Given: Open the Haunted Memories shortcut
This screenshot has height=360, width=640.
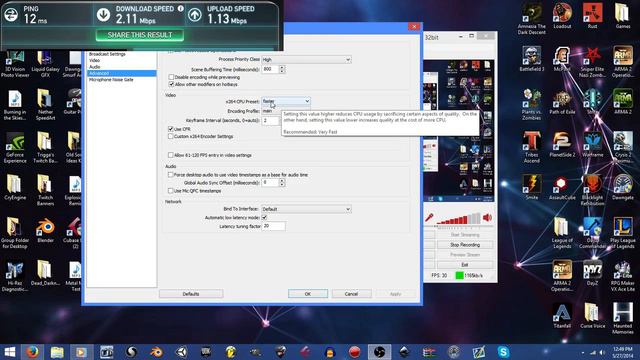Looking at the screenshot, I should pyautogui.click(x=623, y=319).
